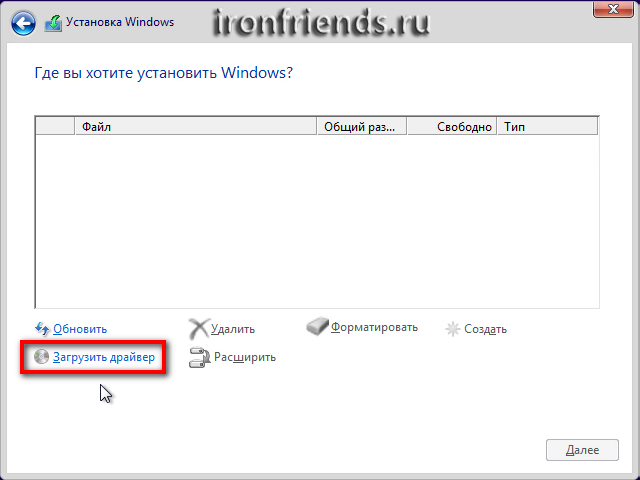The image size is (640, 480).
Task: Click the Создать star icon
Action: (x=453, y=328)
